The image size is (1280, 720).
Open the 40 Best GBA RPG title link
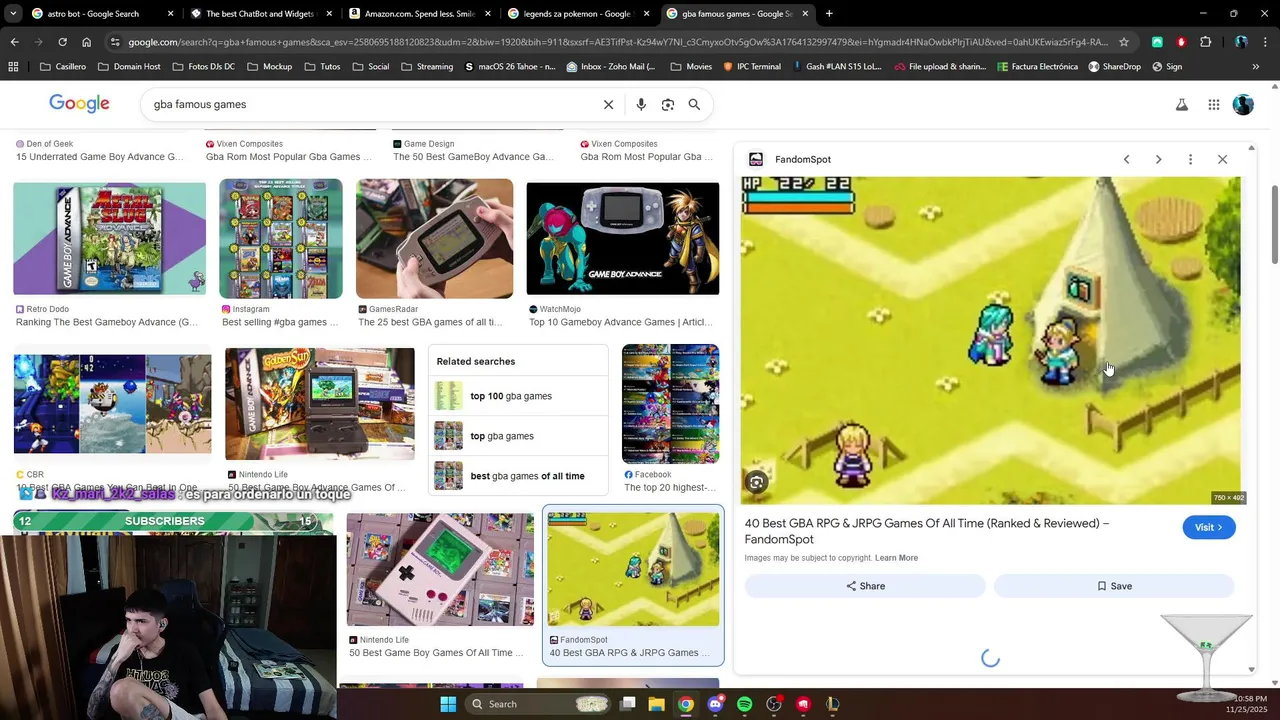tap(927, 531)
